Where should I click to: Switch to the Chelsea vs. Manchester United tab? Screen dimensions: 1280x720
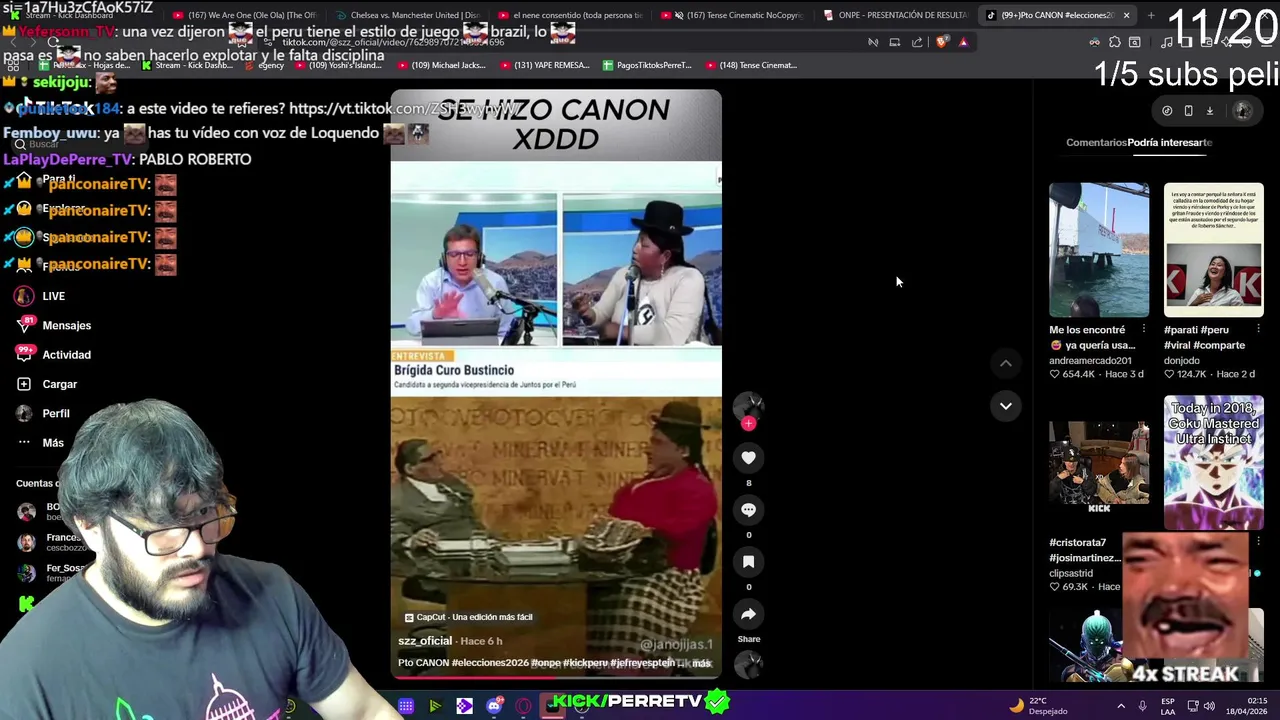[406, 15]
